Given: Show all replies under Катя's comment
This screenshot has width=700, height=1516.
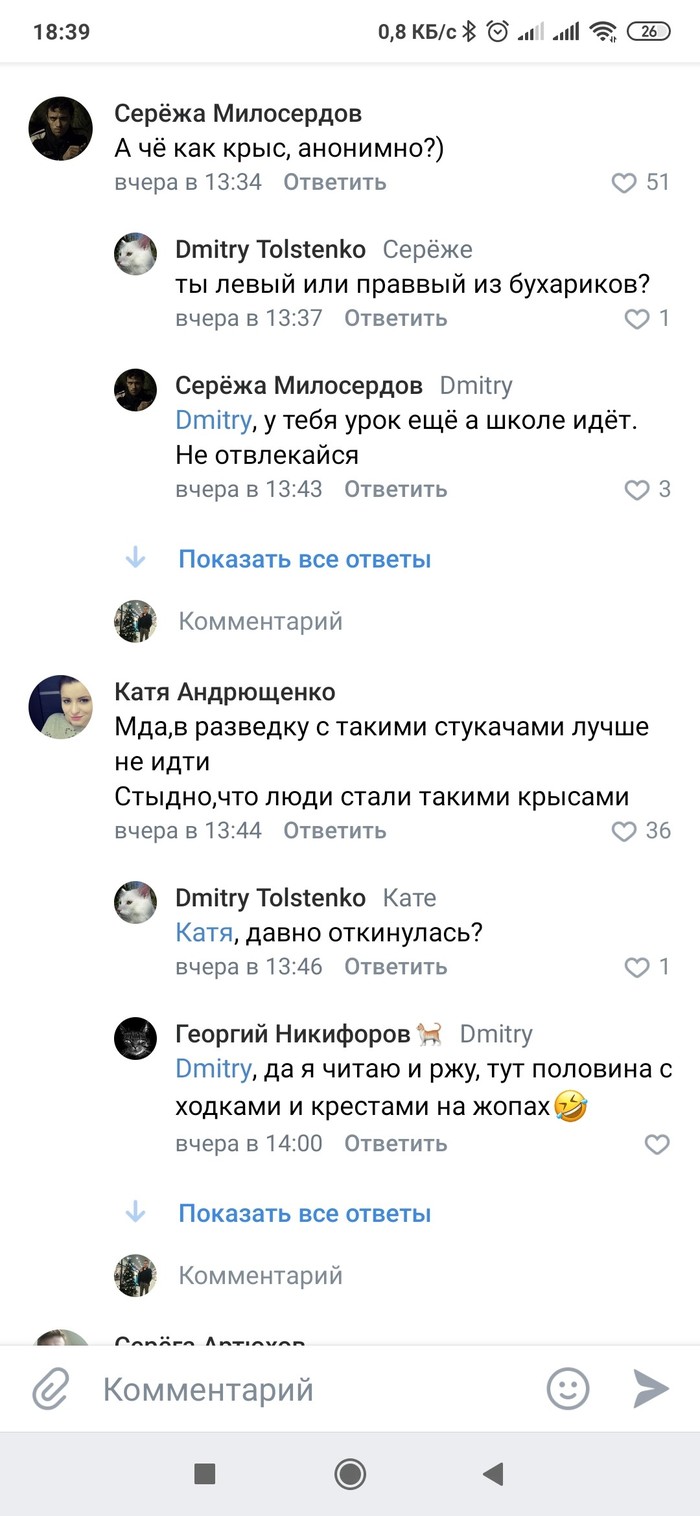Looking at the screenshot, I should 304,1213.
